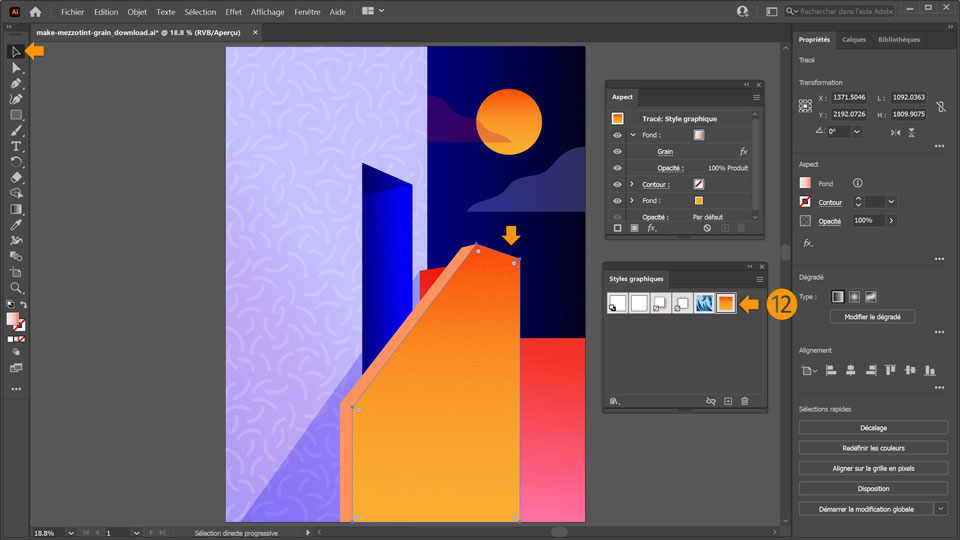Screen dimensions: 960x540
Task: Hide the Contour attribute via eye icon
Action: tap(617, 184)
